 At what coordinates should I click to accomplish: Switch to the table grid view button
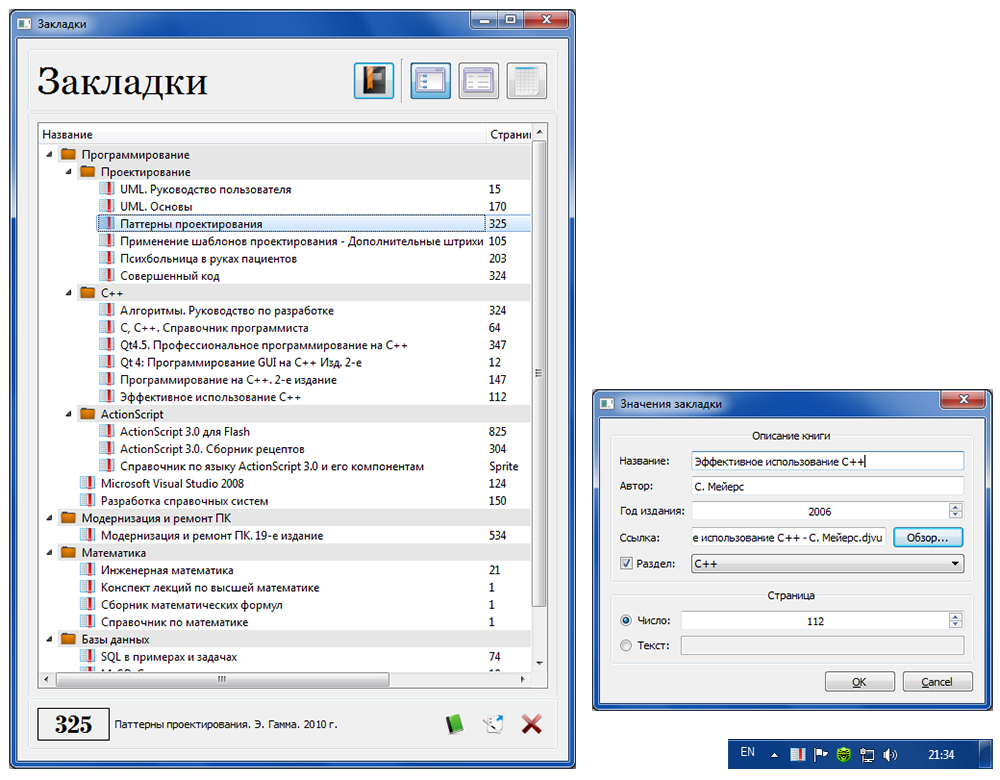(527, 81)
